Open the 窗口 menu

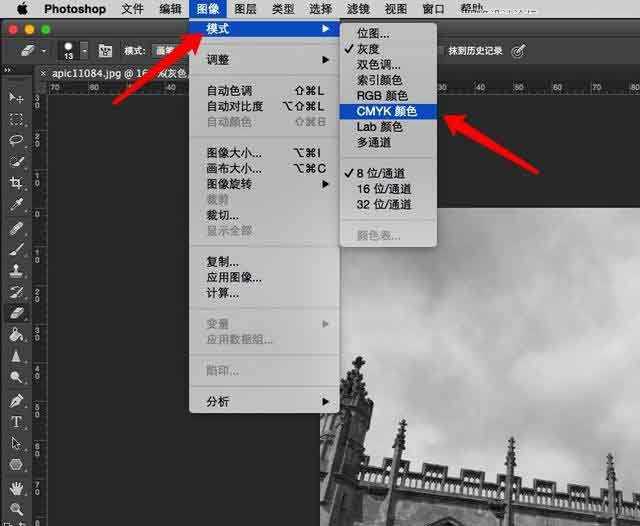coord(433,9)
